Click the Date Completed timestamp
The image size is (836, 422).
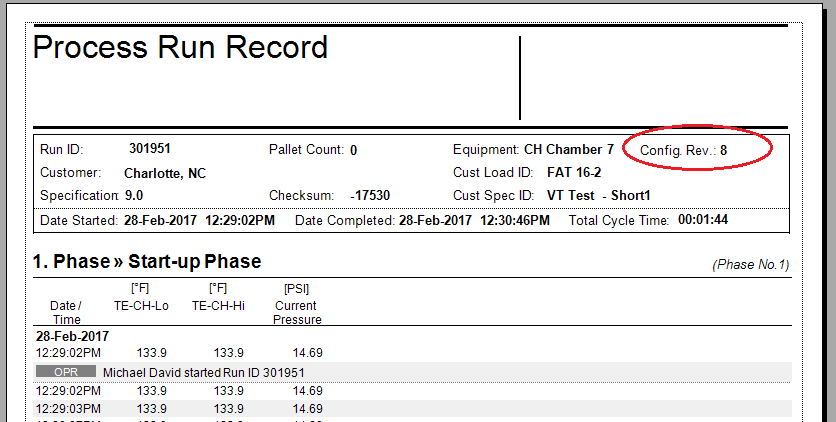(473, 219)
